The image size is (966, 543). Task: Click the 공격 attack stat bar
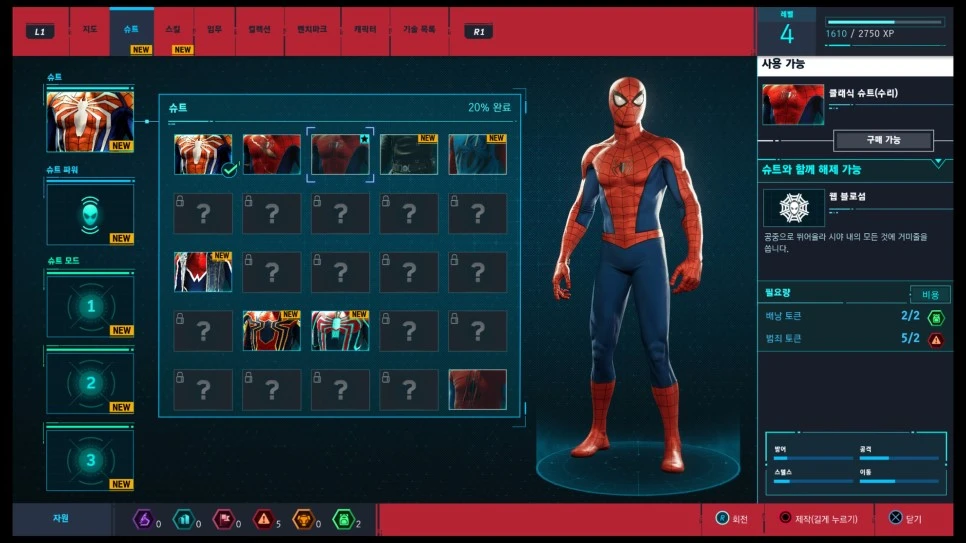[x=899, y=458]
